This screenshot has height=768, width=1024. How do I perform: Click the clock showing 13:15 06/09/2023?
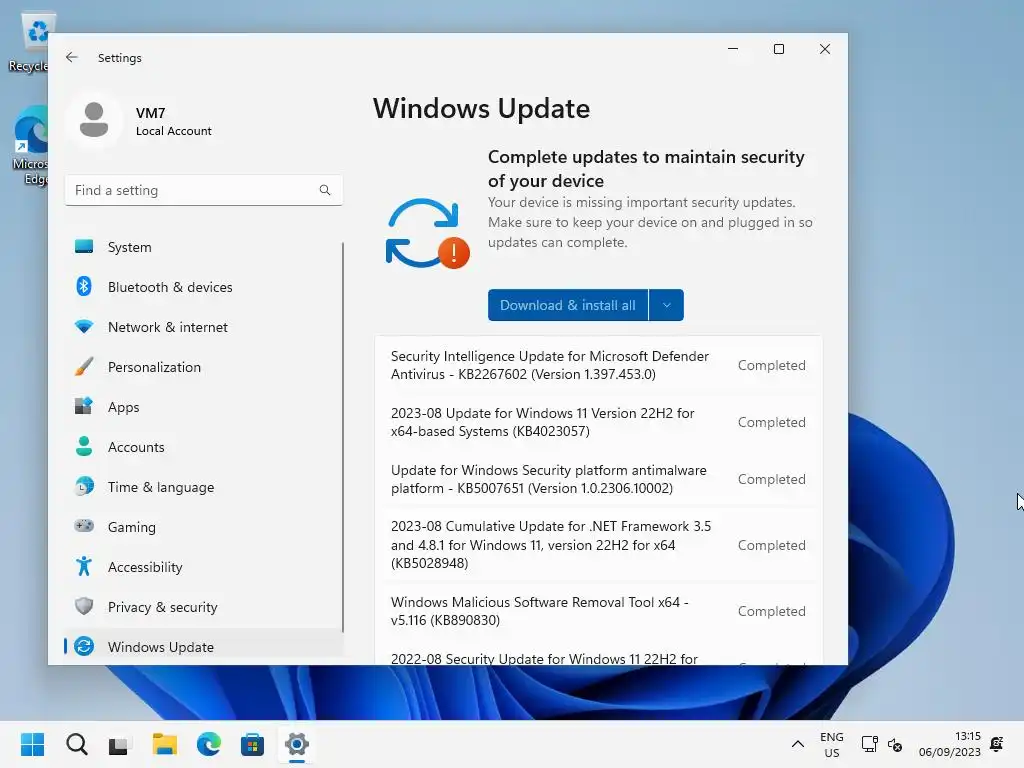950,744
